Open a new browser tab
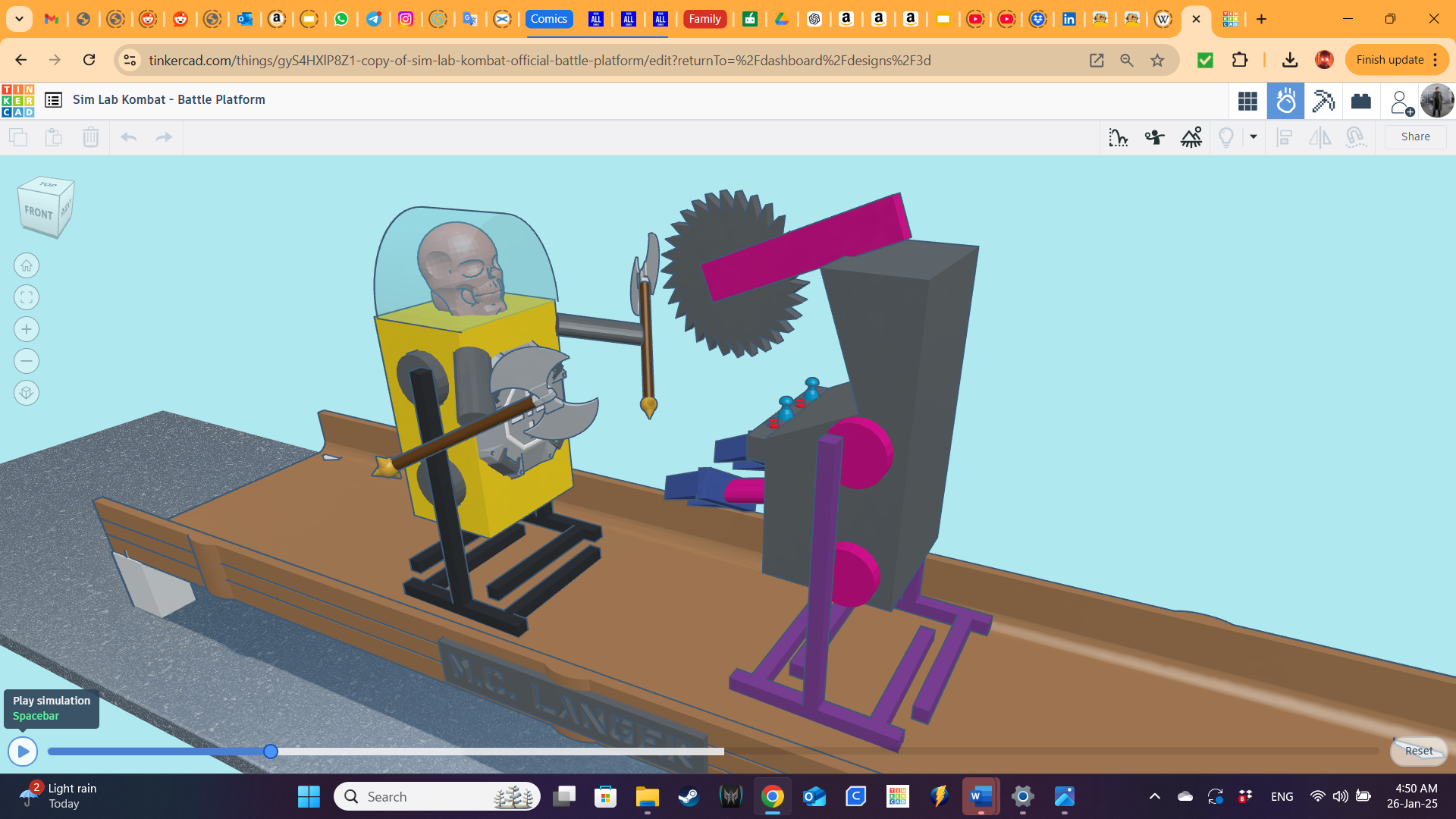The height and width of the screenshot is (819, 1456). point(1261,19)
